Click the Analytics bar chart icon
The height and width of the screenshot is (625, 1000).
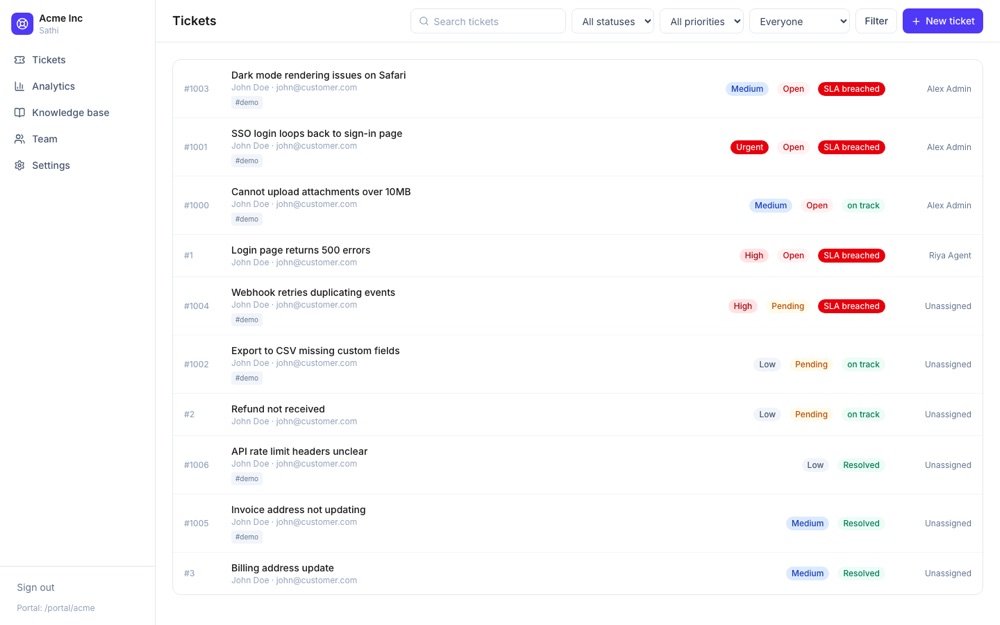pos(20,86)
